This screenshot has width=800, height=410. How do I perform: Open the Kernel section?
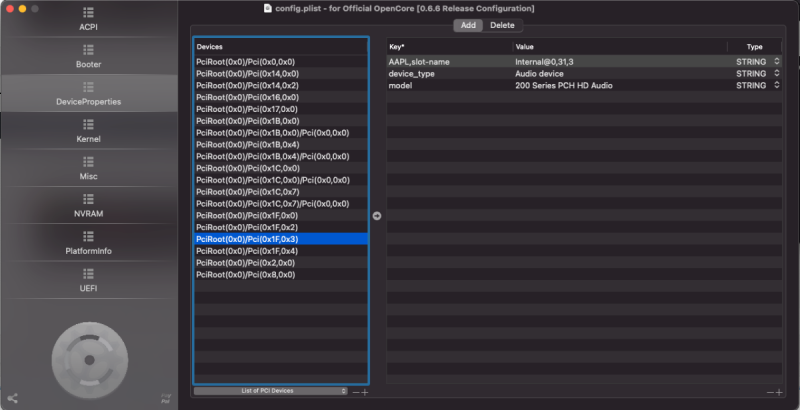pos(88,131)
